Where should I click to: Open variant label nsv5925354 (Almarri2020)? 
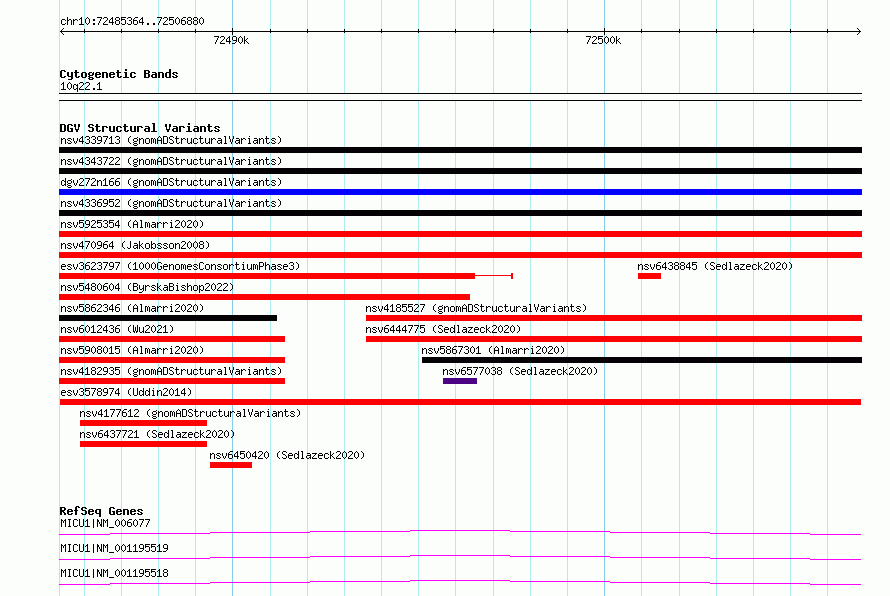coord(132,224)
